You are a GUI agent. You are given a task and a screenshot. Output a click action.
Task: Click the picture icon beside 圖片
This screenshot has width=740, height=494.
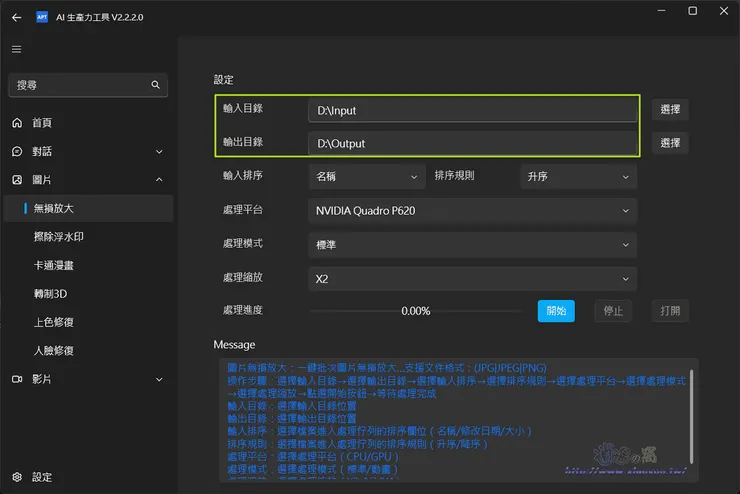click(17, 180)
